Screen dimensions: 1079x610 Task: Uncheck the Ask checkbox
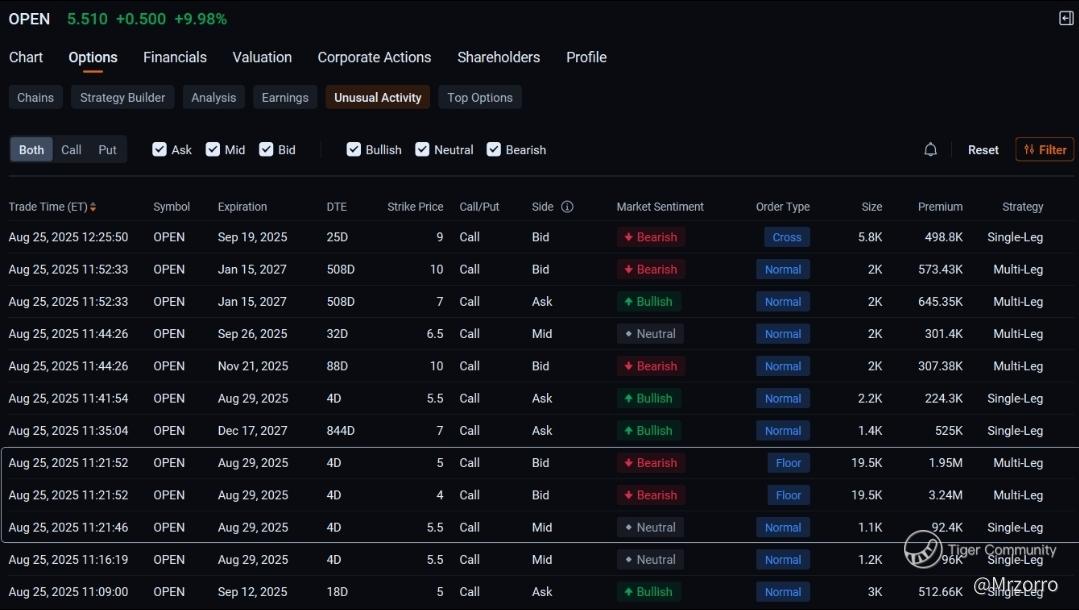[160, 150]
